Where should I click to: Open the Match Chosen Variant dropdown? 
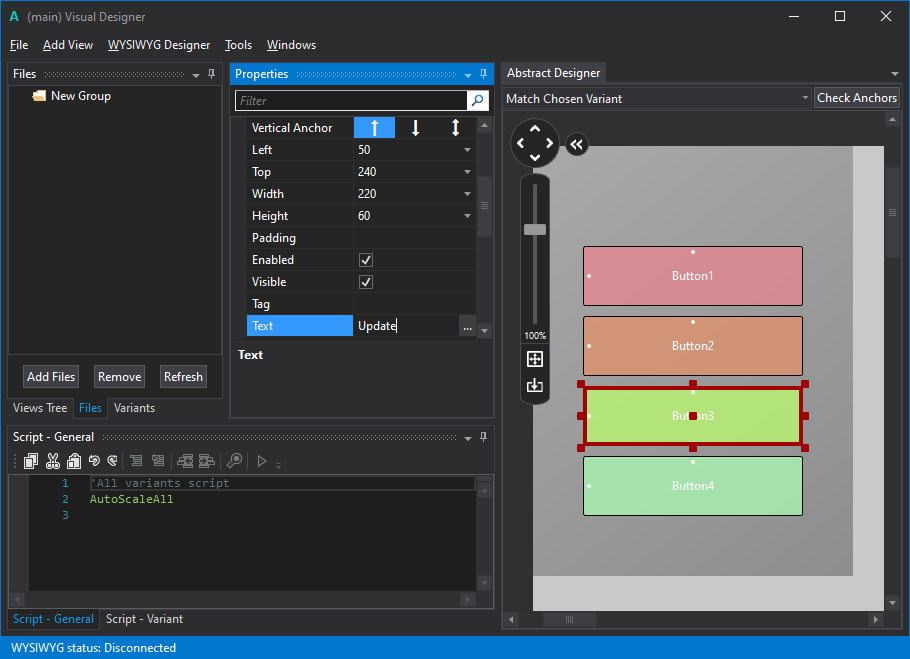click(804, 97)
